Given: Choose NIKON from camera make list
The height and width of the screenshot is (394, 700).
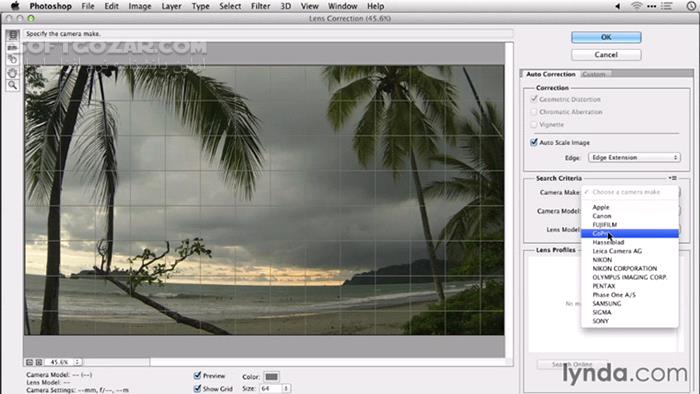Looking at the screenshot, I should tap(629, 260).
